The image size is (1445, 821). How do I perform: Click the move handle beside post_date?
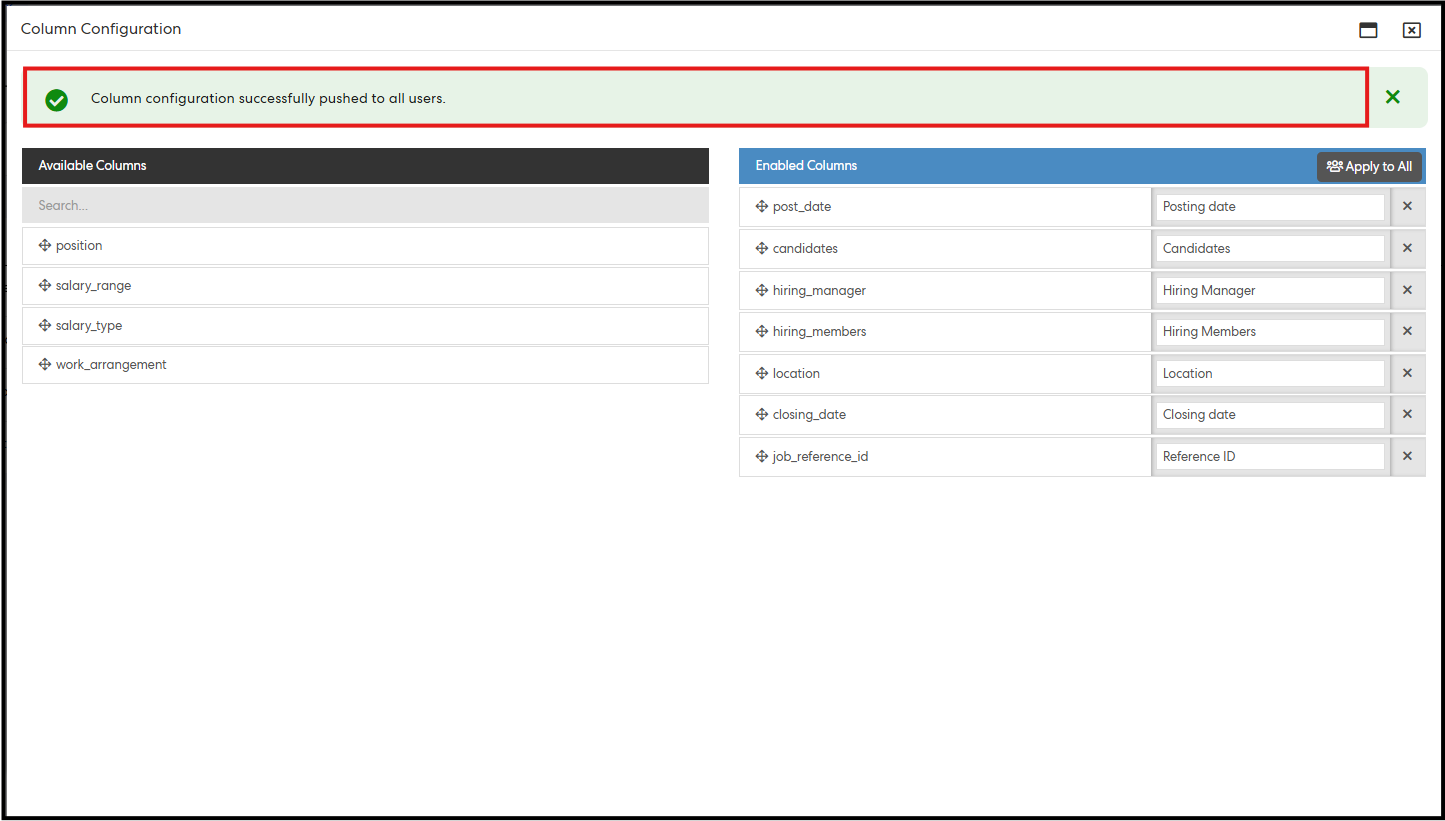762,207
